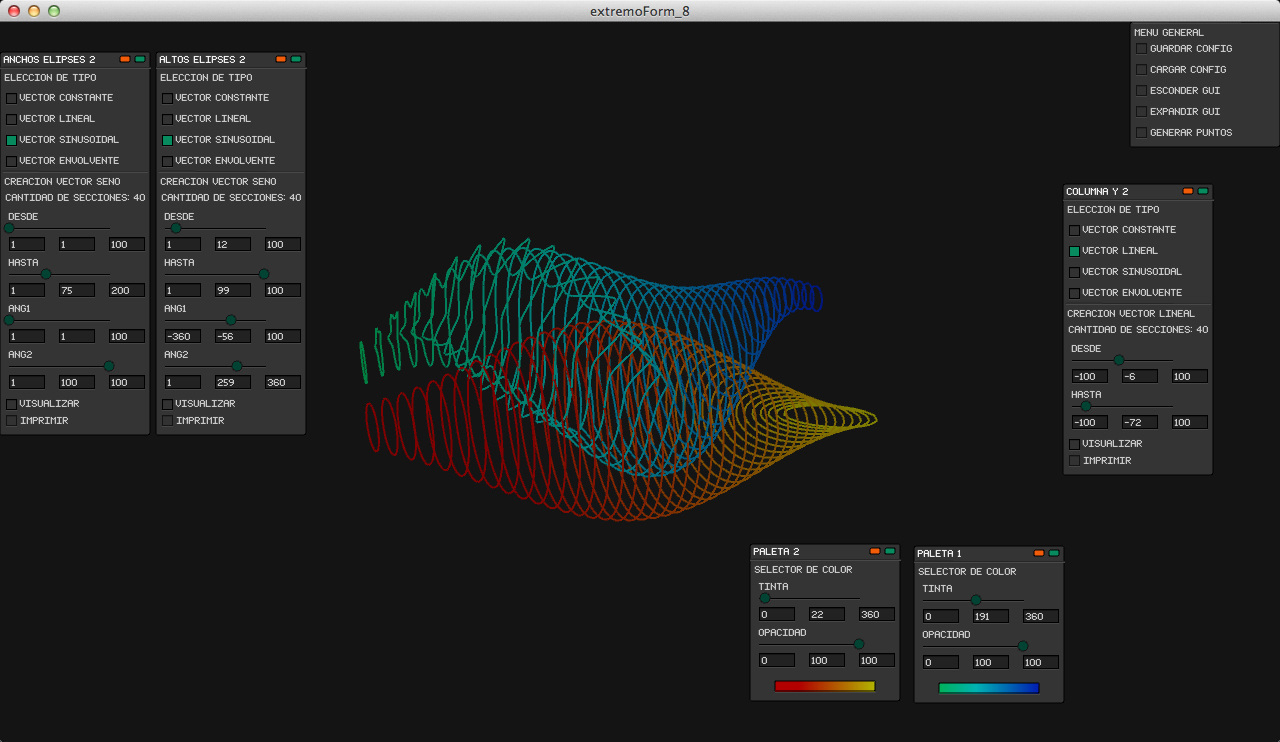This screenshot has height=742, width=1280.
Task: Click the PALETA 2 panel title
Action: tap(776, 552)
